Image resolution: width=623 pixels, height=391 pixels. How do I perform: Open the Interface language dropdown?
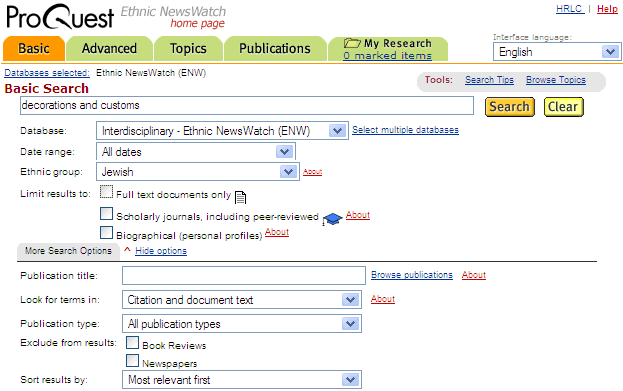557,52
